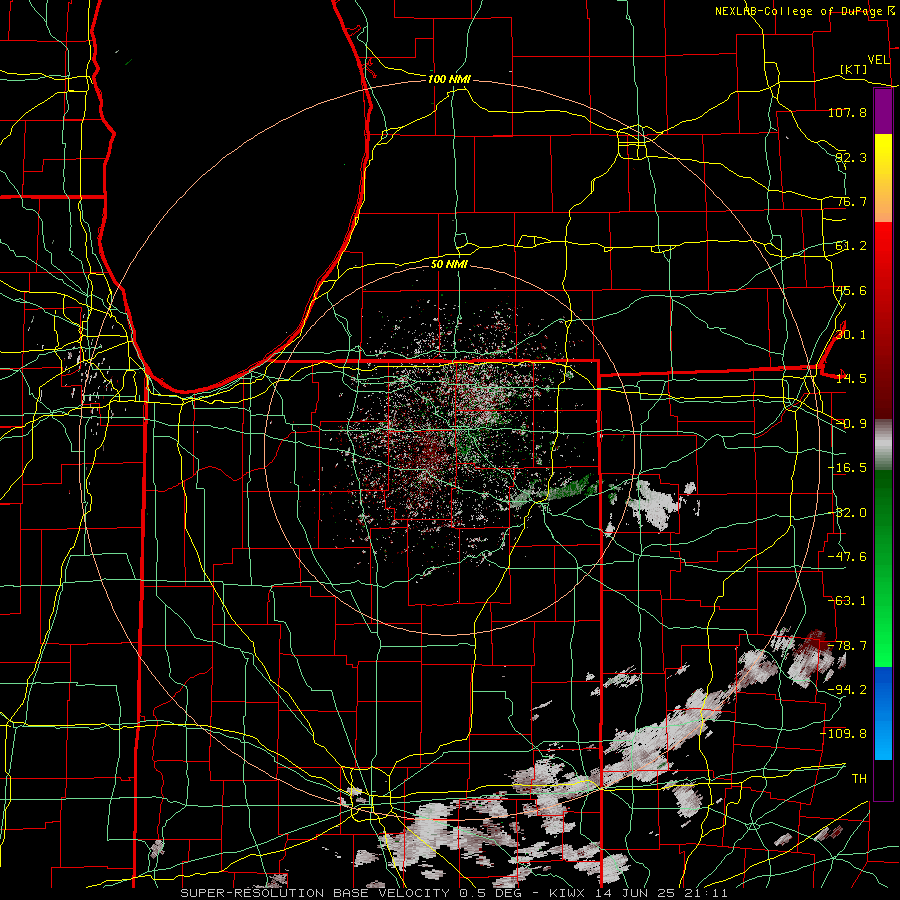Click the 76.7 value on velocity scale
Screen dimensions: 900x900
(x=851, y=201)
